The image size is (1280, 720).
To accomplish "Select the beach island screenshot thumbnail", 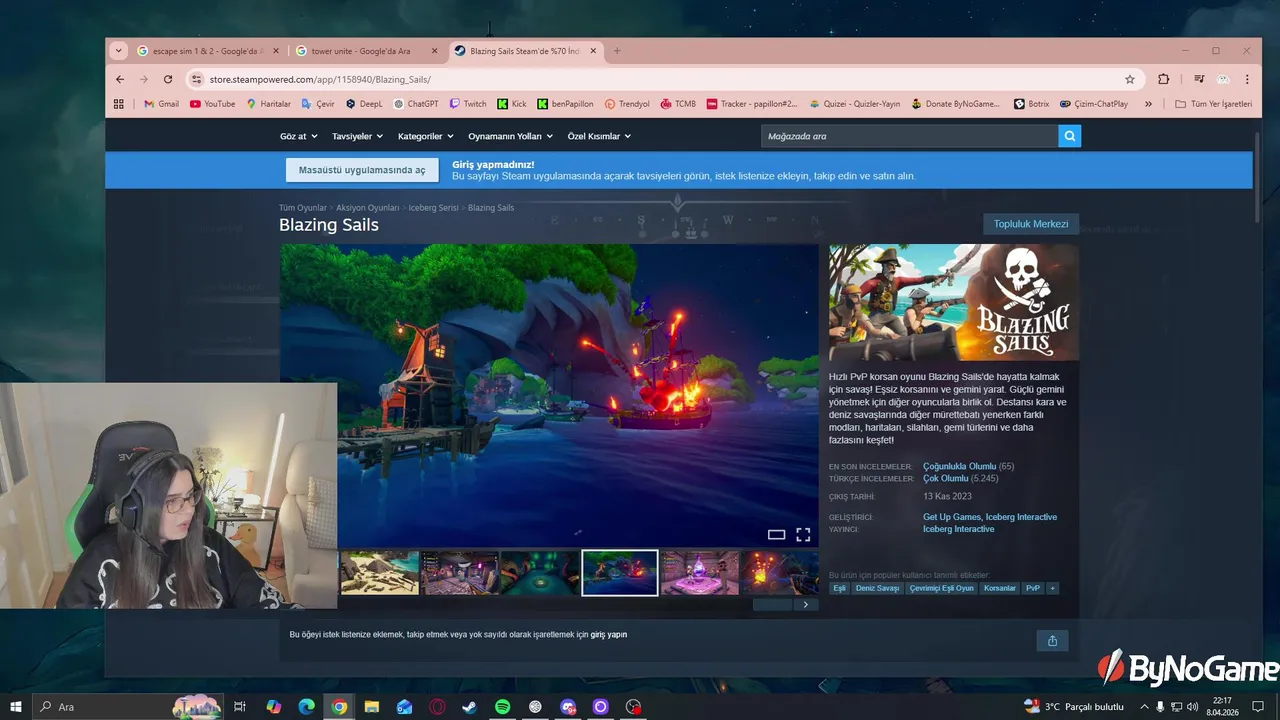I will [380, 572].
